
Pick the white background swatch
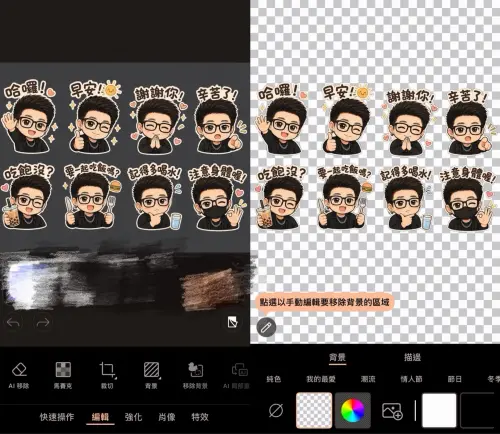[x=439, y=410]
